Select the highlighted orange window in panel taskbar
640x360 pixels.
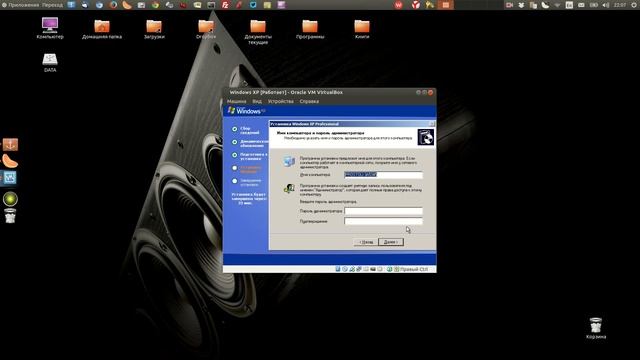(446, 5)
